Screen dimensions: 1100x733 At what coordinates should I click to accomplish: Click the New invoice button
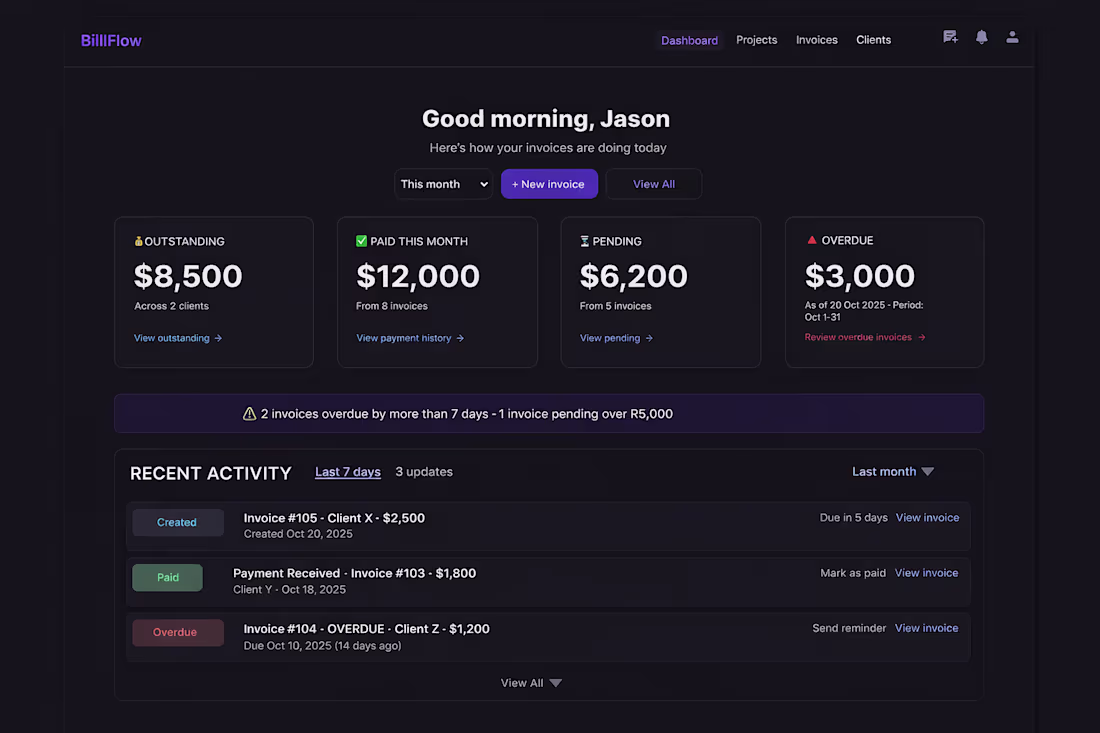(x=549, y=184)
